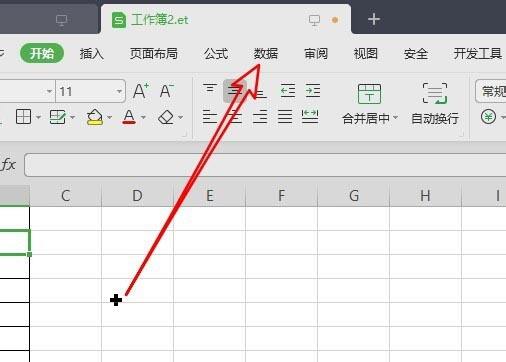Expand the borders dropdown arrow

tap(38, 117)
